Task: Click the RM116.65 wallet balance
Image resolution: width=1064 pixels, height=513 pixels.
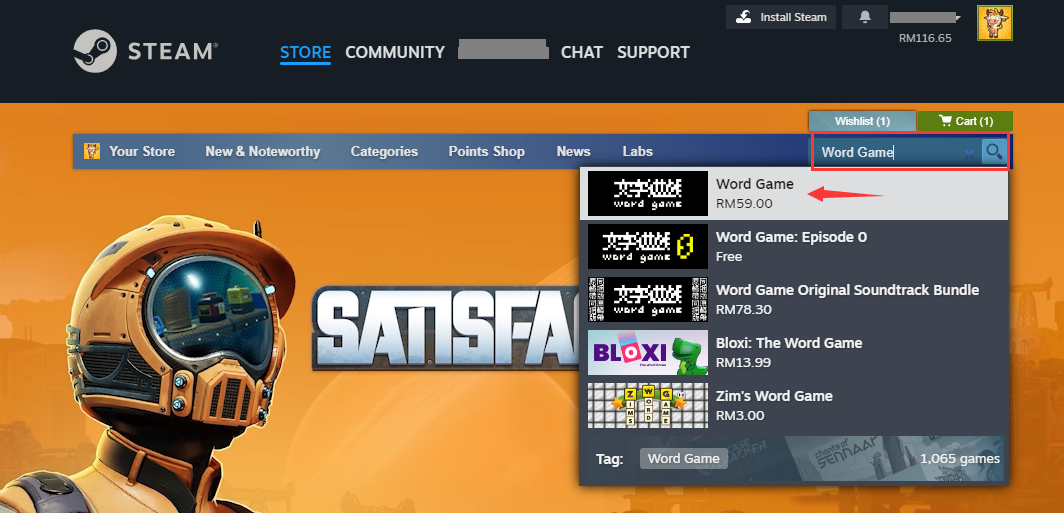Action: click(925, 38)
